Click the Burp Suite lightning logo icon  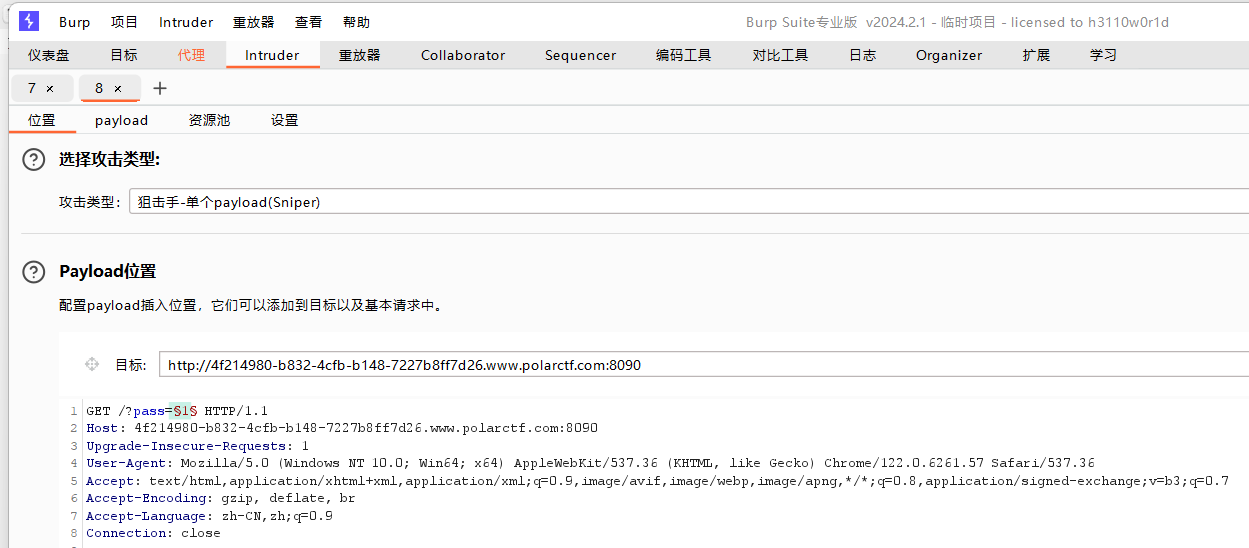pos(29,21)
